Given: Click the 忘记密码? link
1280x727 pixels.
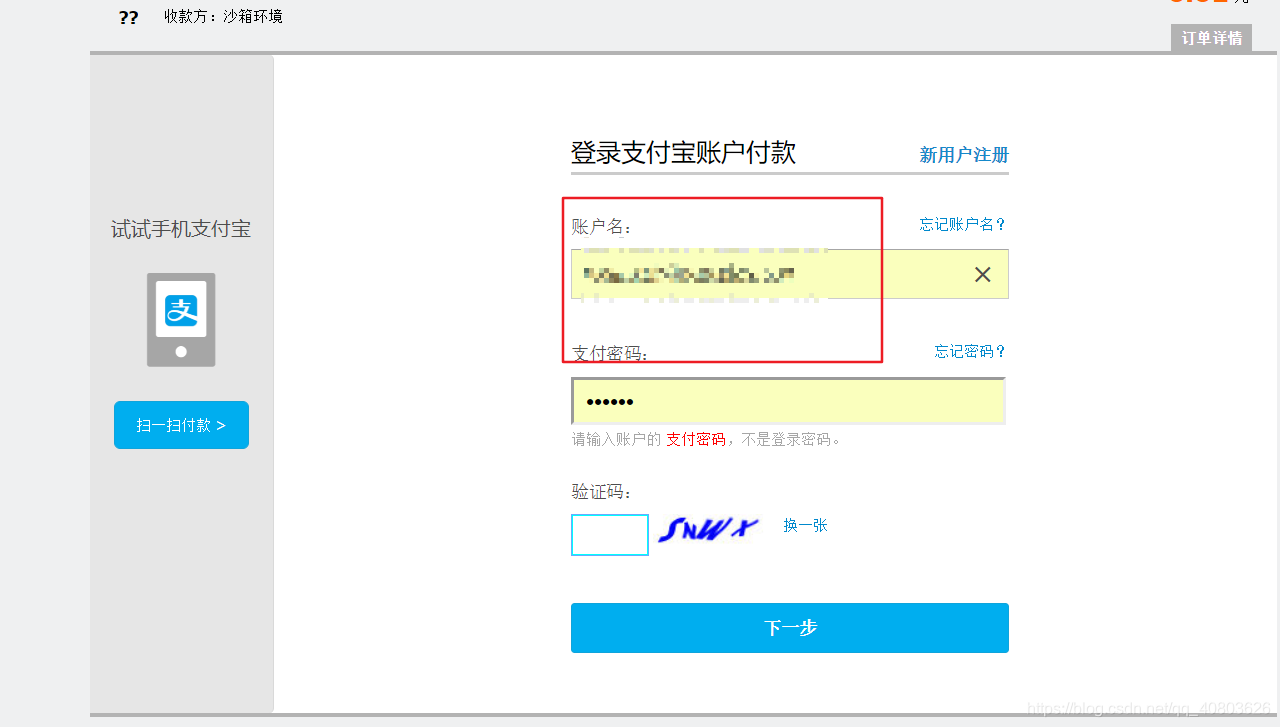Looking at the screenshot, I should 970,351.
